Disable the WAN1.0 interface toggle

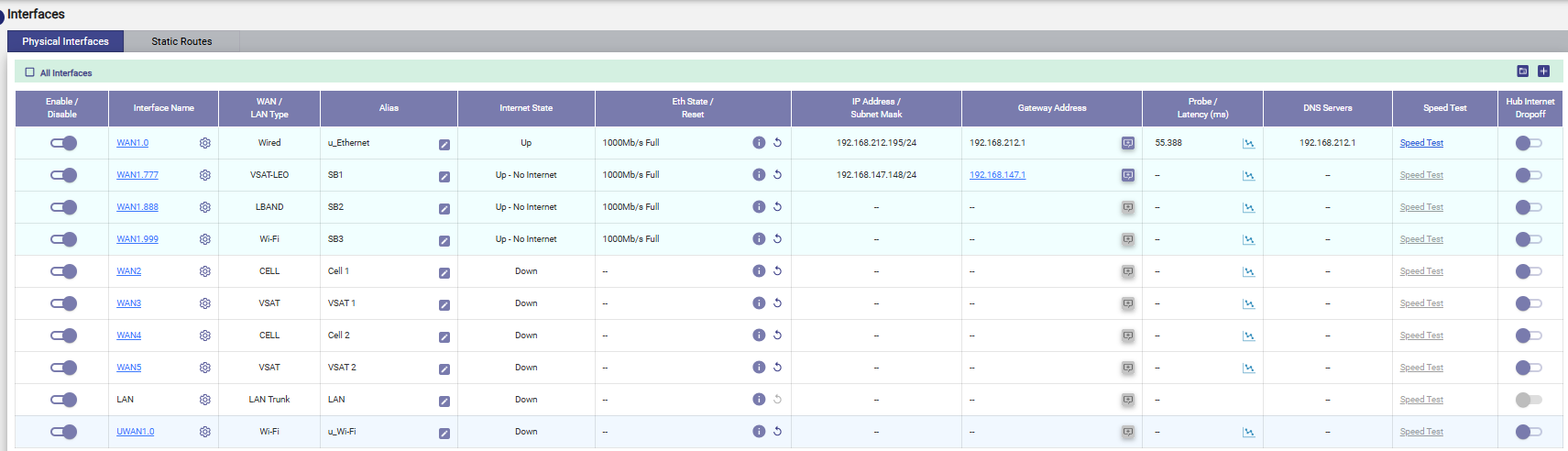63,143
